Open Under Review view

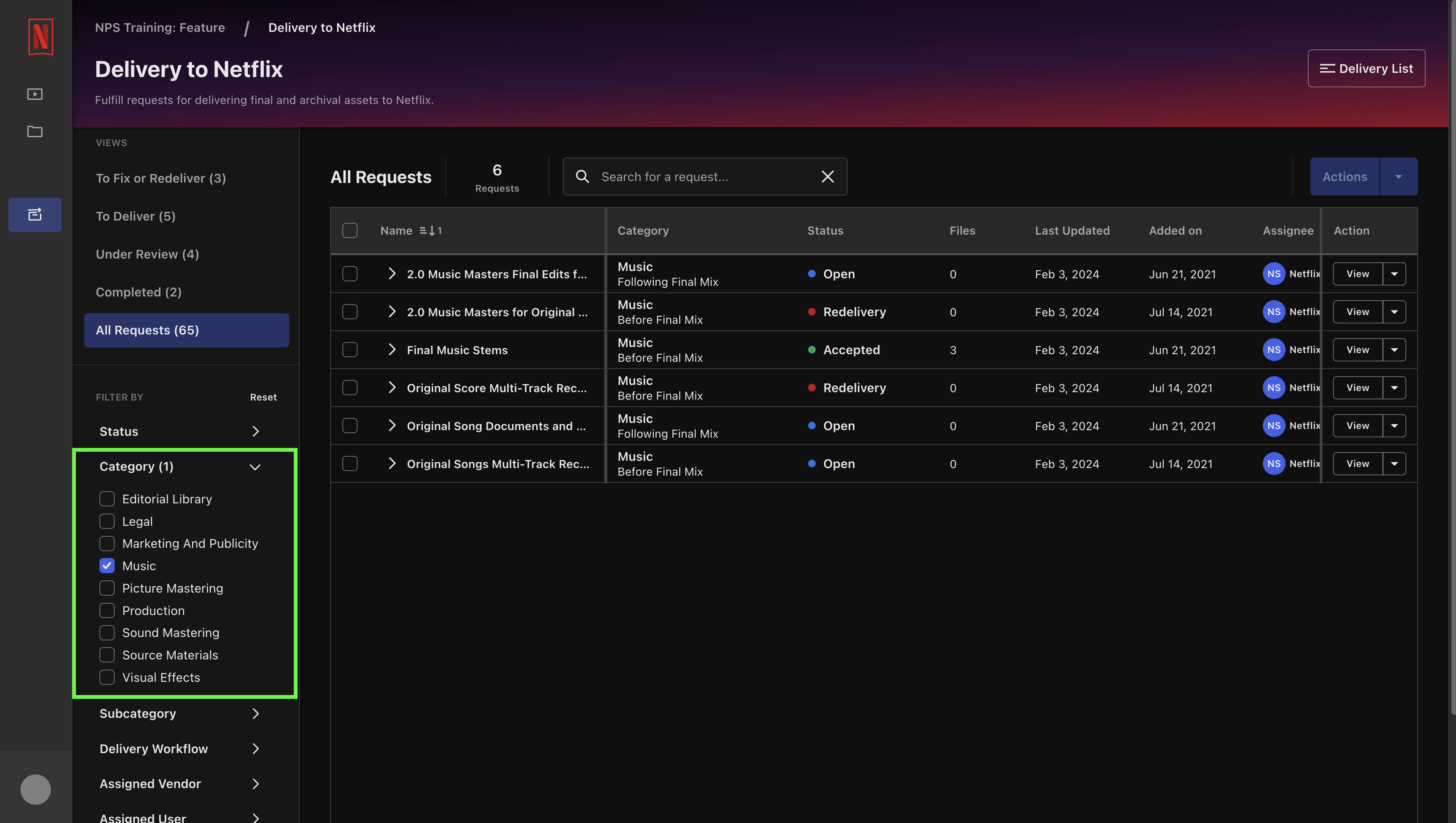tap(186, 254)
